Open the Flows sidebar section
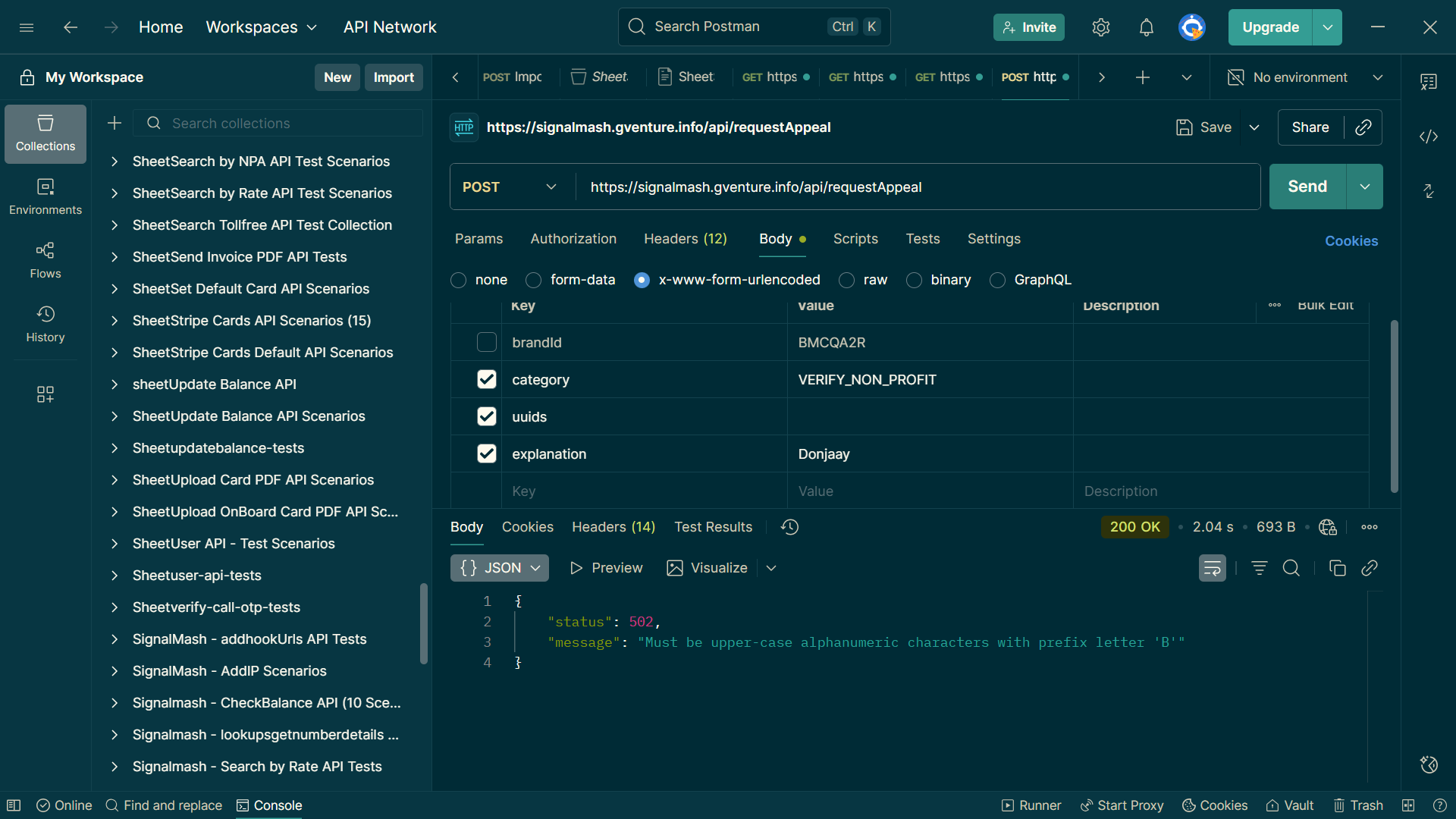1456x819 pixels. [45, 260]
